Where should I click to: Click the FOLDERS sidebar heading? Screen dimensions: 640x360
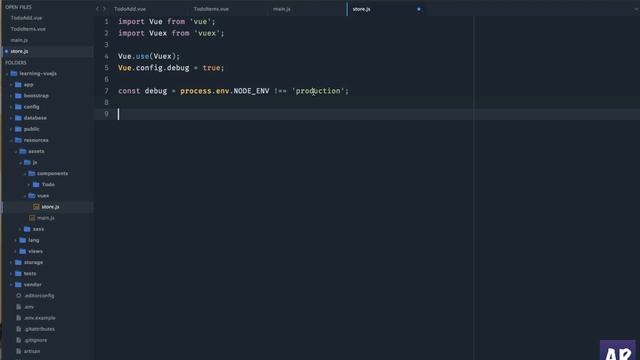click(16, 62)
